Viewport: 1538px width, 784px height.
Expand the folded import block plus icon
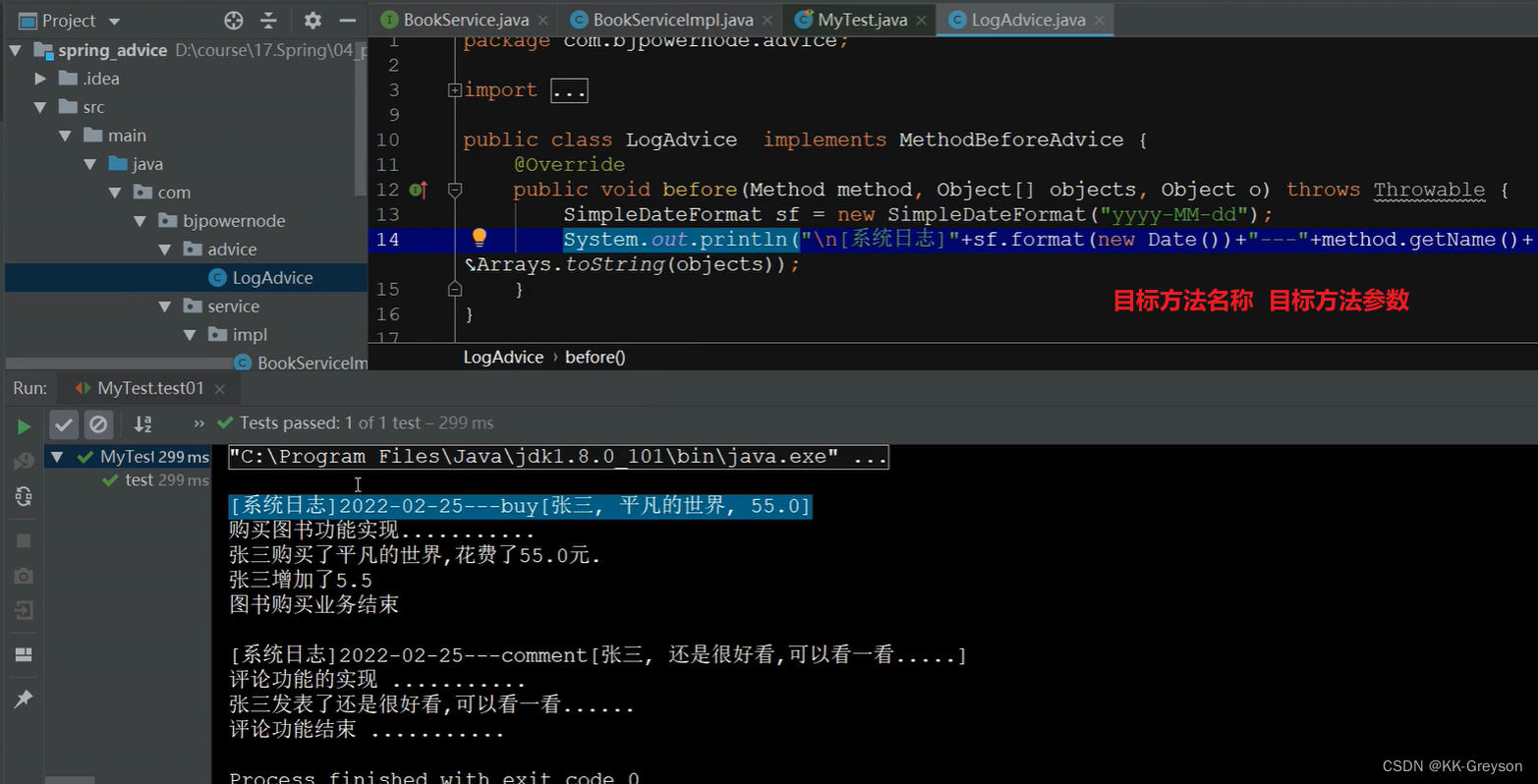[454, 90]
